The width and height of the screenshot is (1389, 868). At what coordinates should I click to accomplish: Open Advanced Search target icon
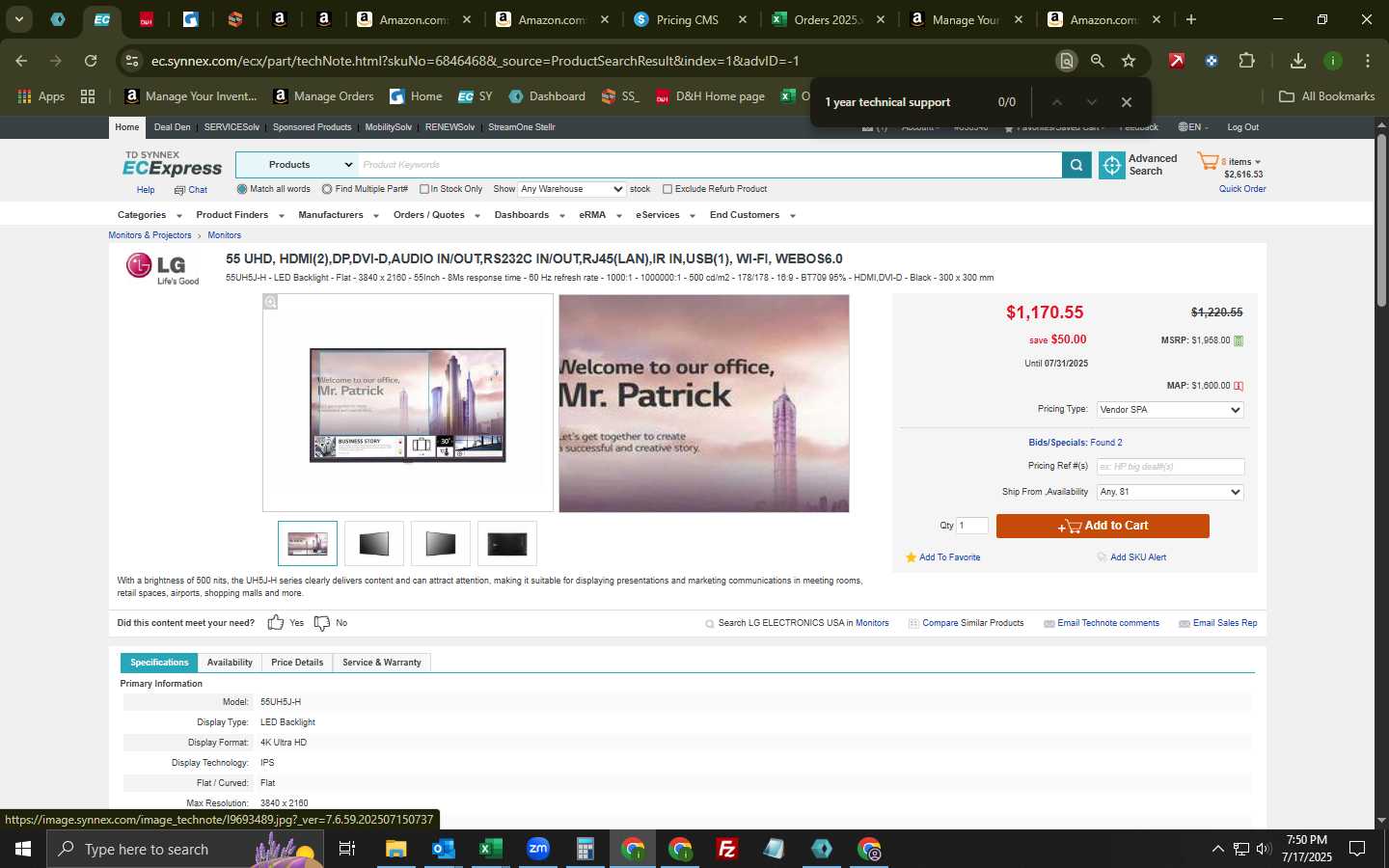(1112, 165)
